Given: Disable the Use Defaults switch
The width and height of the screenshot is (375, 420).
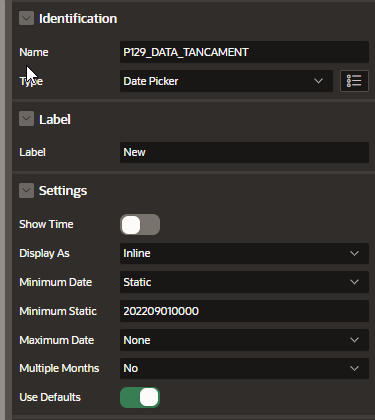Looking at the screenshot, I should point(140,397).
